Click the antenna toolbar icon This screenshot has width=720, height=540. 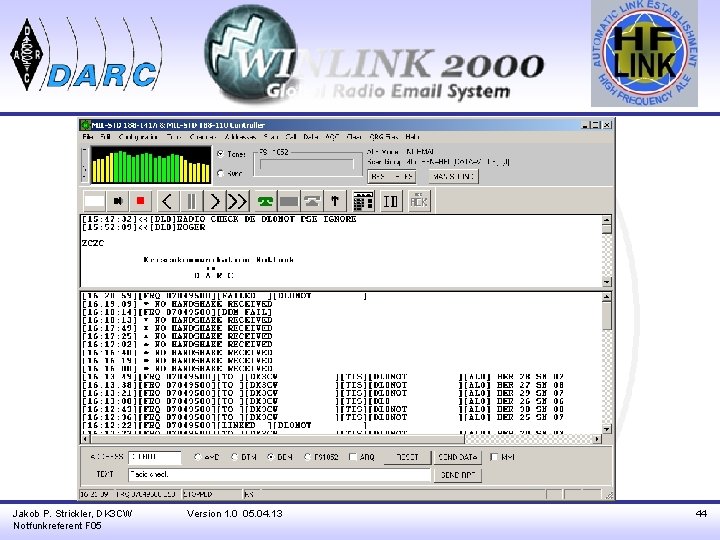pyautogui.click(x=335, y=201)
